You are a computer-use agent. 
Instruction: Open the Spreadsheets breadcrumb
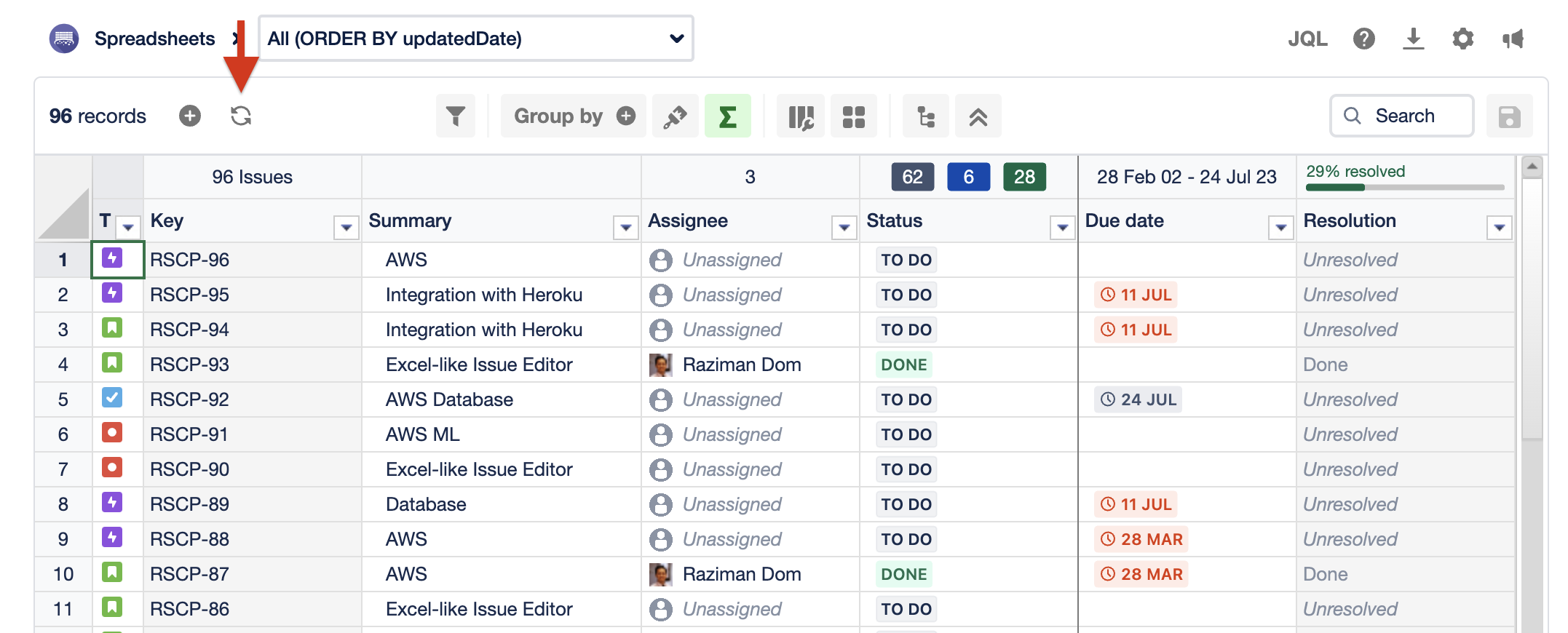[154, 39]
